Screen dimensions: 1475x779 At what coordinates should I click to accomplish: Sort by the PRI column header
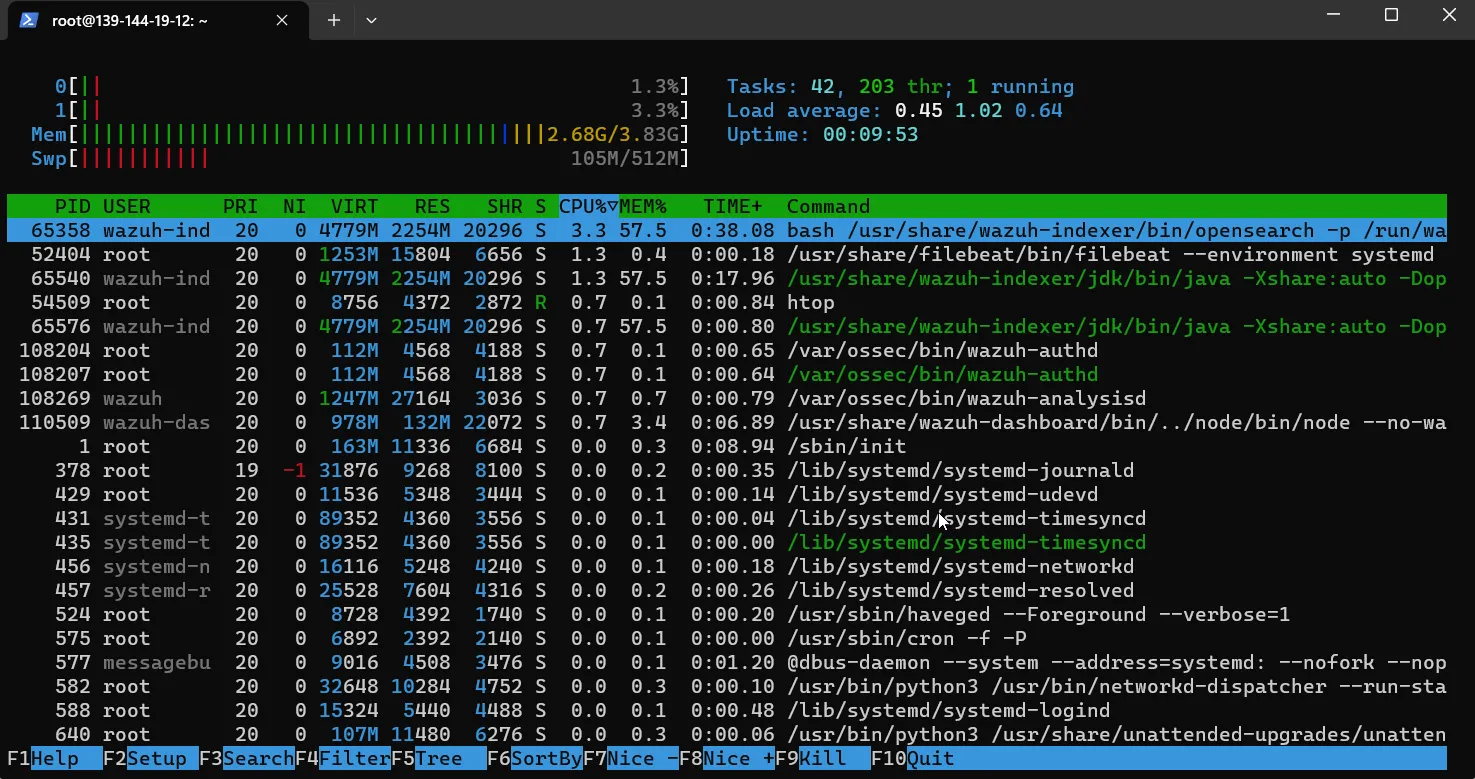(241, 206)
